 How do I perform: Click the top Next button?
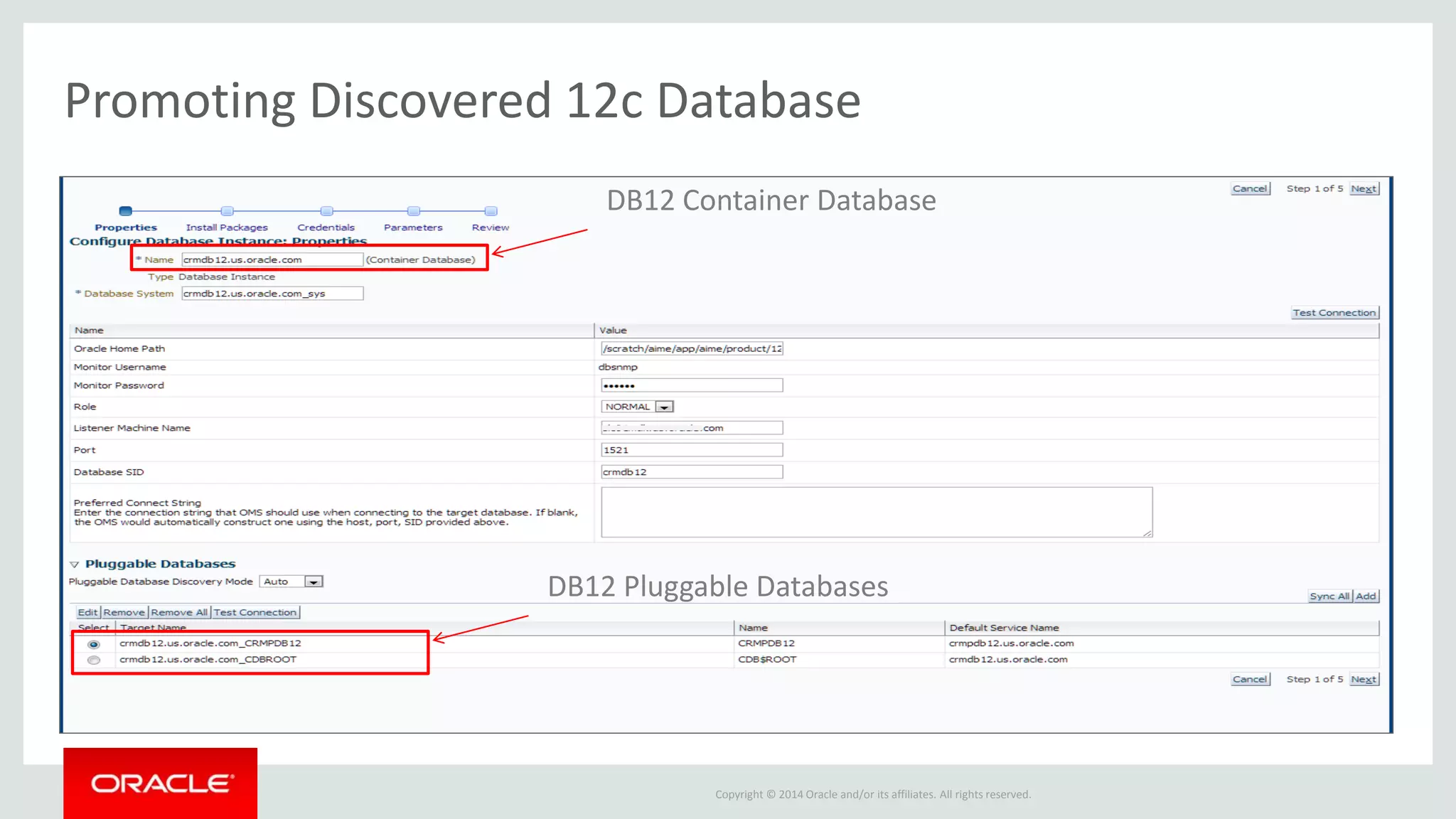pos(1364,188)
